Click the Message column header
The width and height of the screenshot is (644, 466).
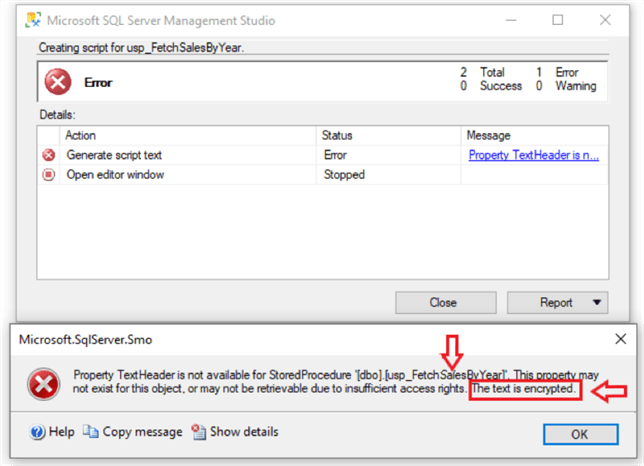tap(534, 135)
